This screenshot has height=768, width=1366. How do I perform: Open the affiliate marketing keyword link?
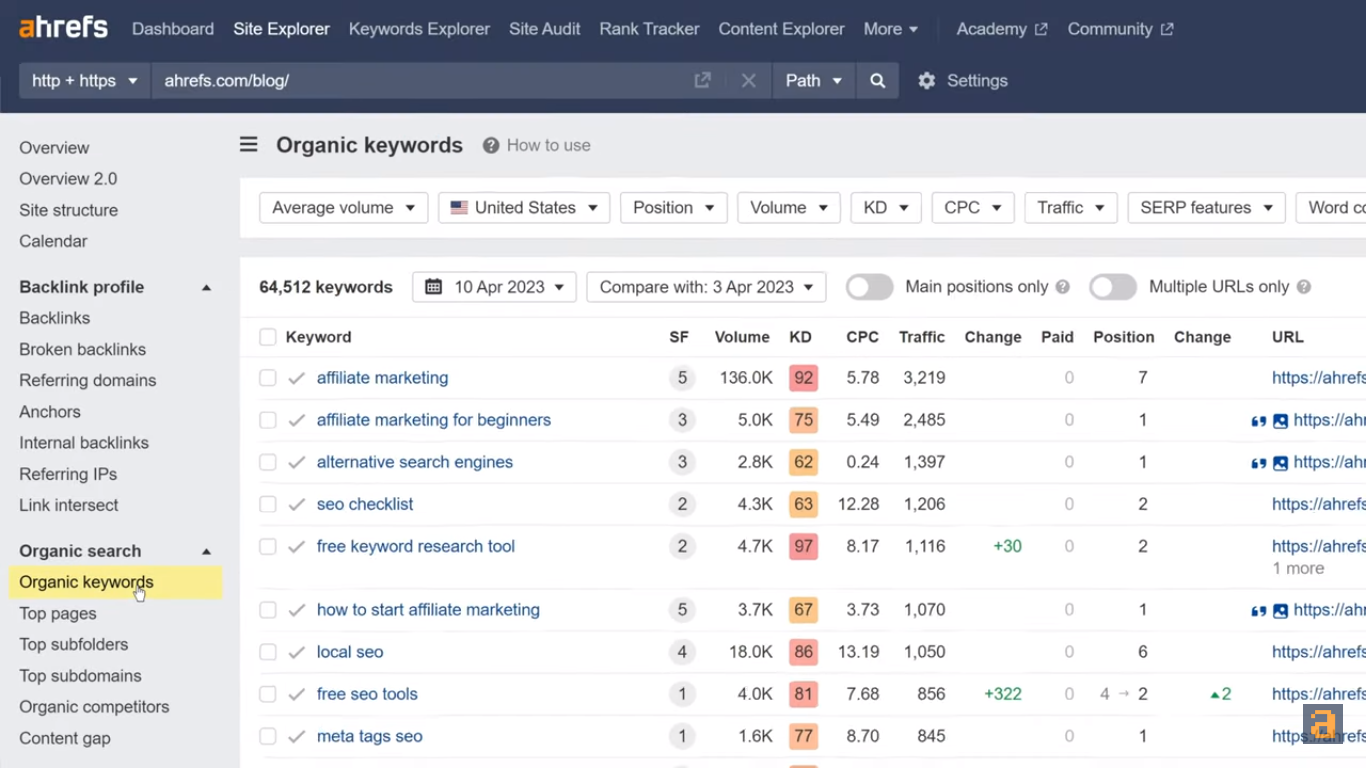(382, 378)
